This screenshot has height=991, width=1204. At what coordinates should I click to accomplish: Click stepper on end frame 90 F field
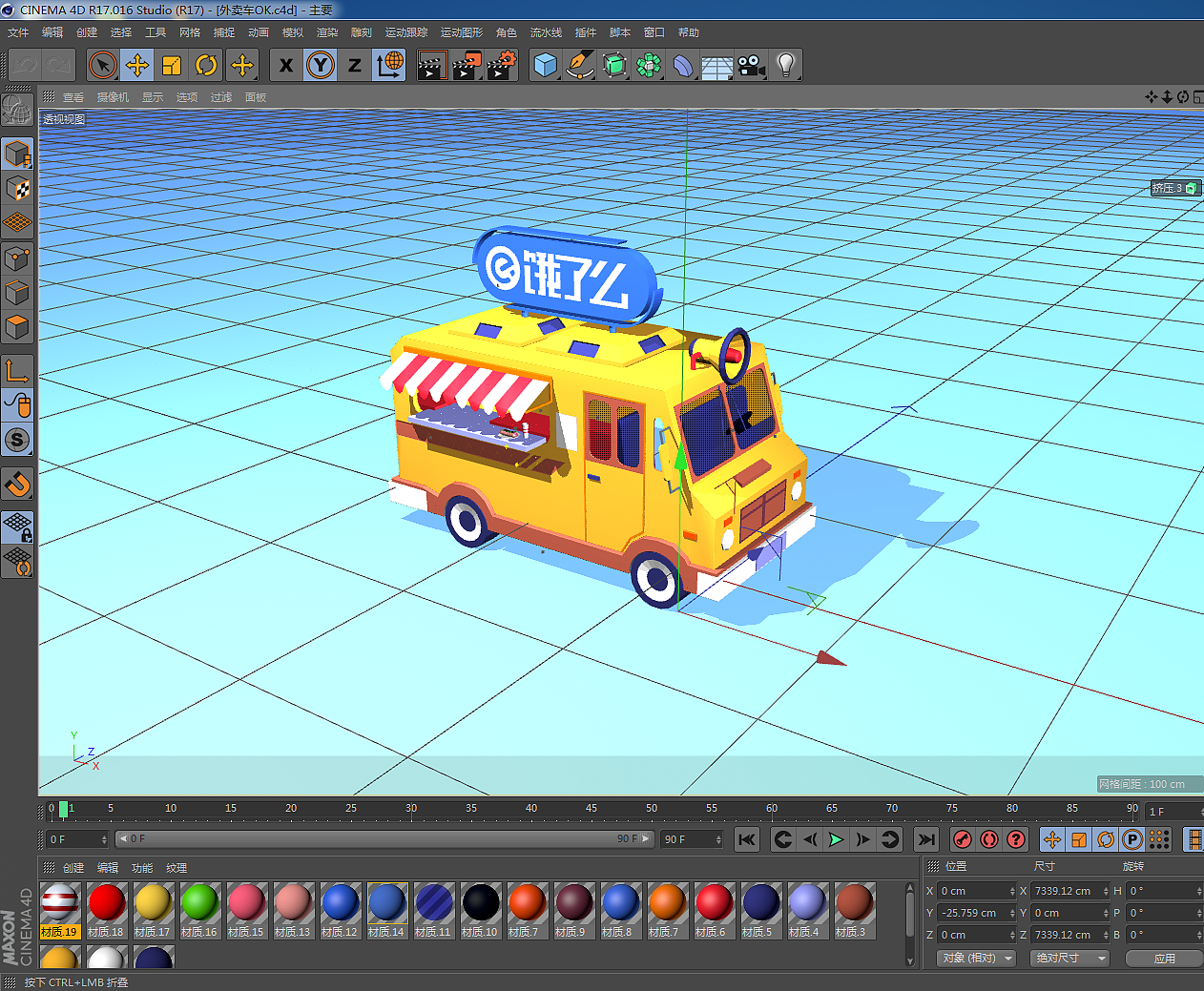coord(717,839)
